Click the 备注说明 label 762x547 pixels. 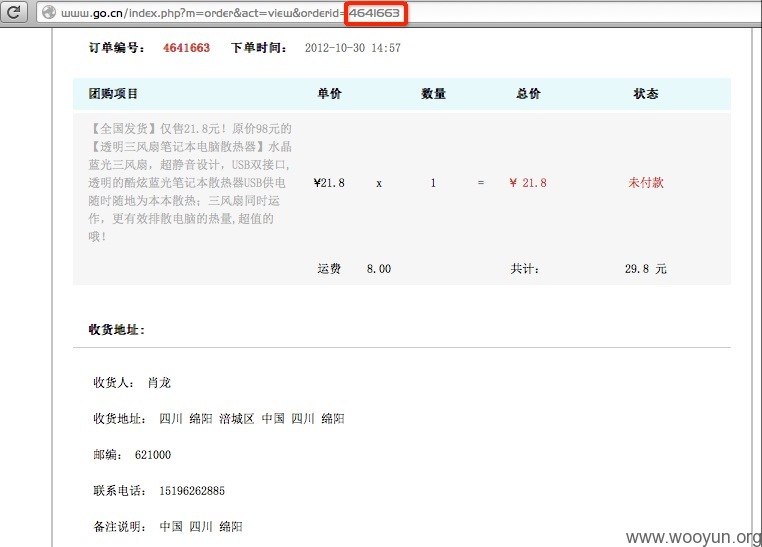[120, 527]
